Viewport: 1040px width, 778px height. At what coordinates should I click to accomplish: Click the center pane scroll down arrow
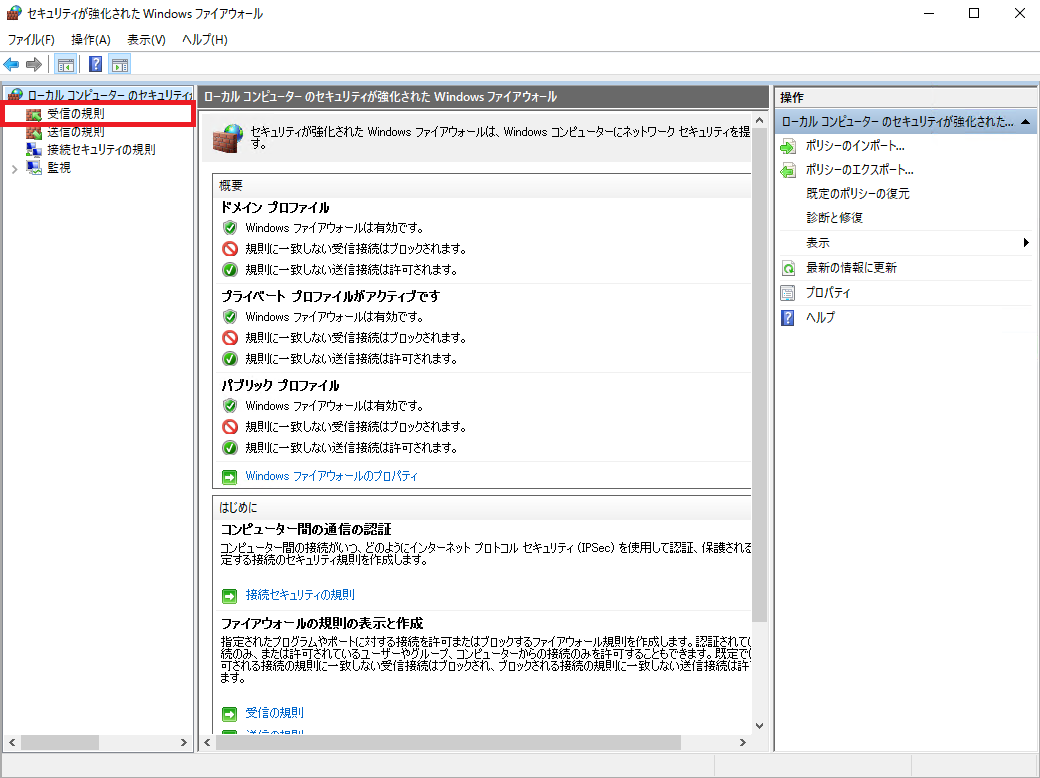coord(759,726)
